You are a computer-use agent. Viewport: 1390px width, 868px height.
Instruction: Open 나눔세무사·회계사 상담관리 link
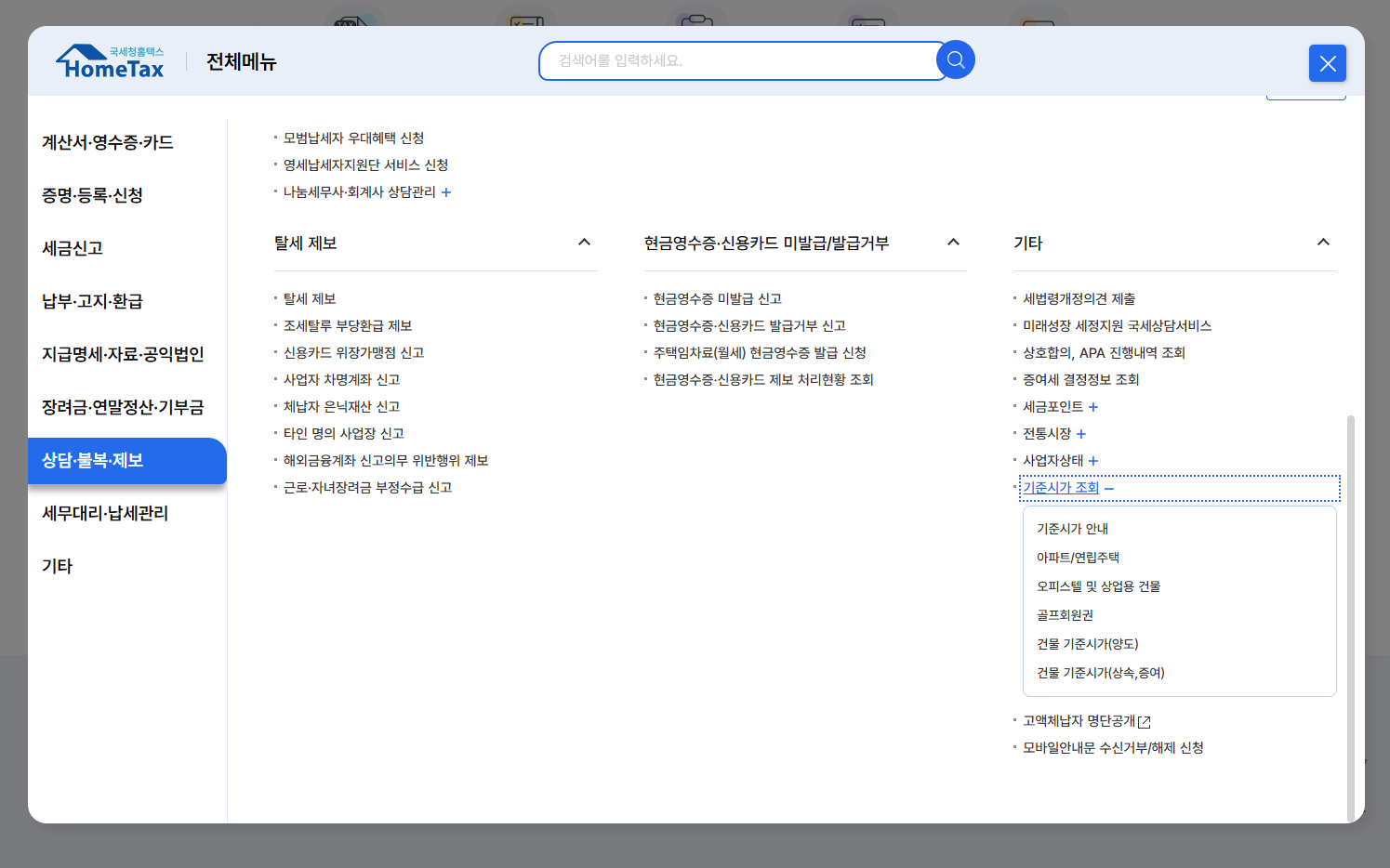pyautogui.click(x=359, y=192)
